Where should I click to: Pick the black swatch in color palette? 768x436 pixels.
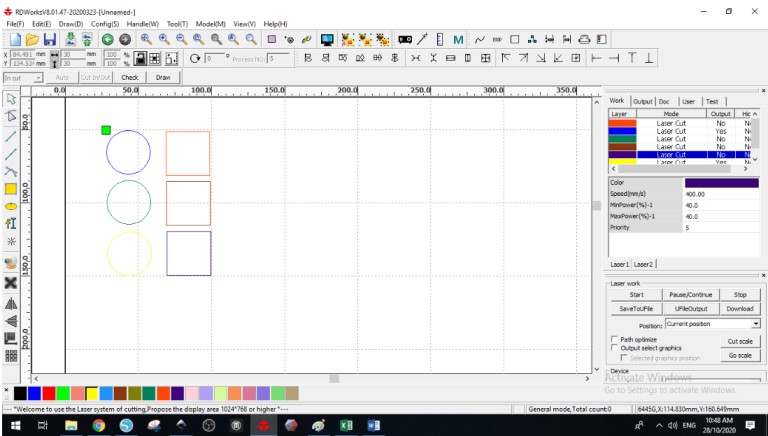(x=20, y=393)
